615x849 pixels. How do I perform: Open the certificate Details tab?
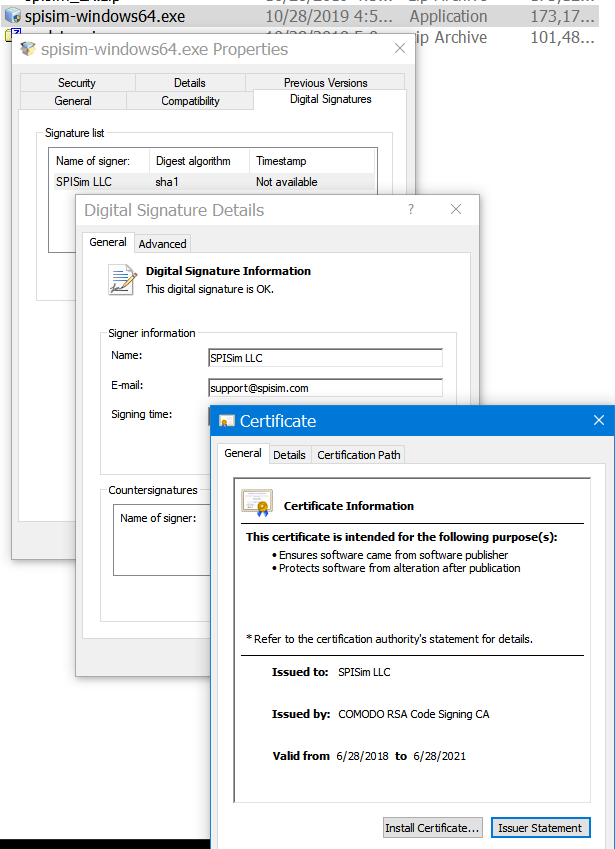289,455
